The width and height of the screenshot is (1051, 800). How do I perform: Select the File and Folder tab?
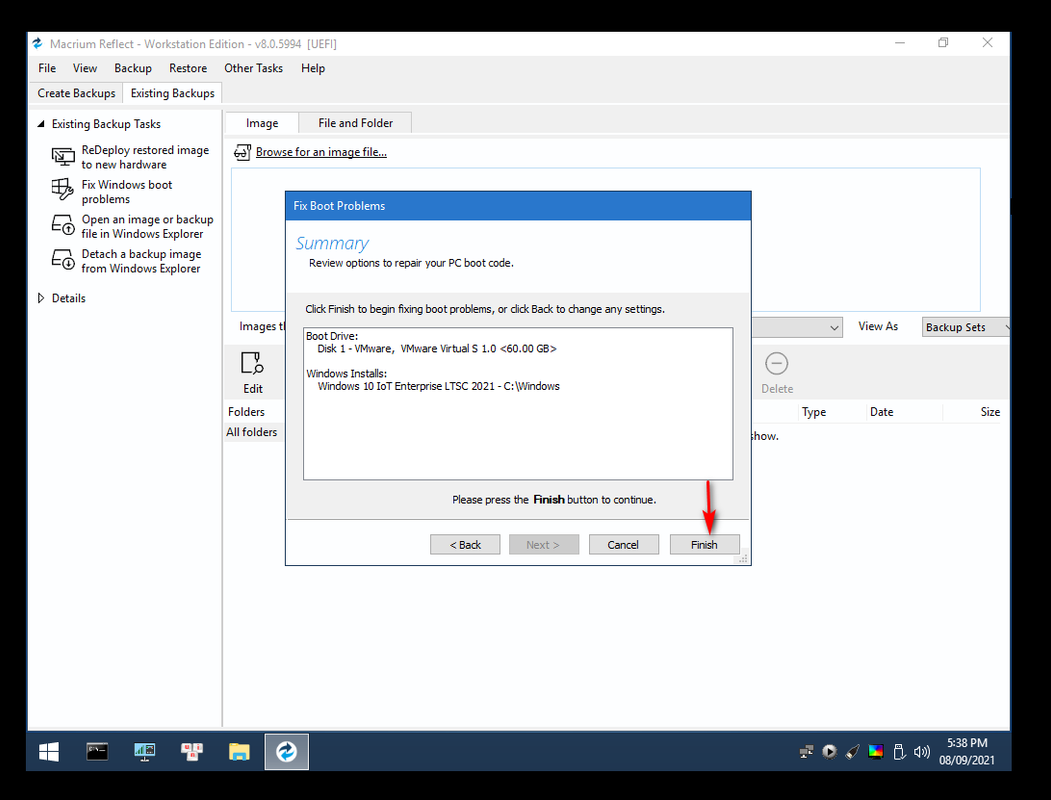click(355, 123)
